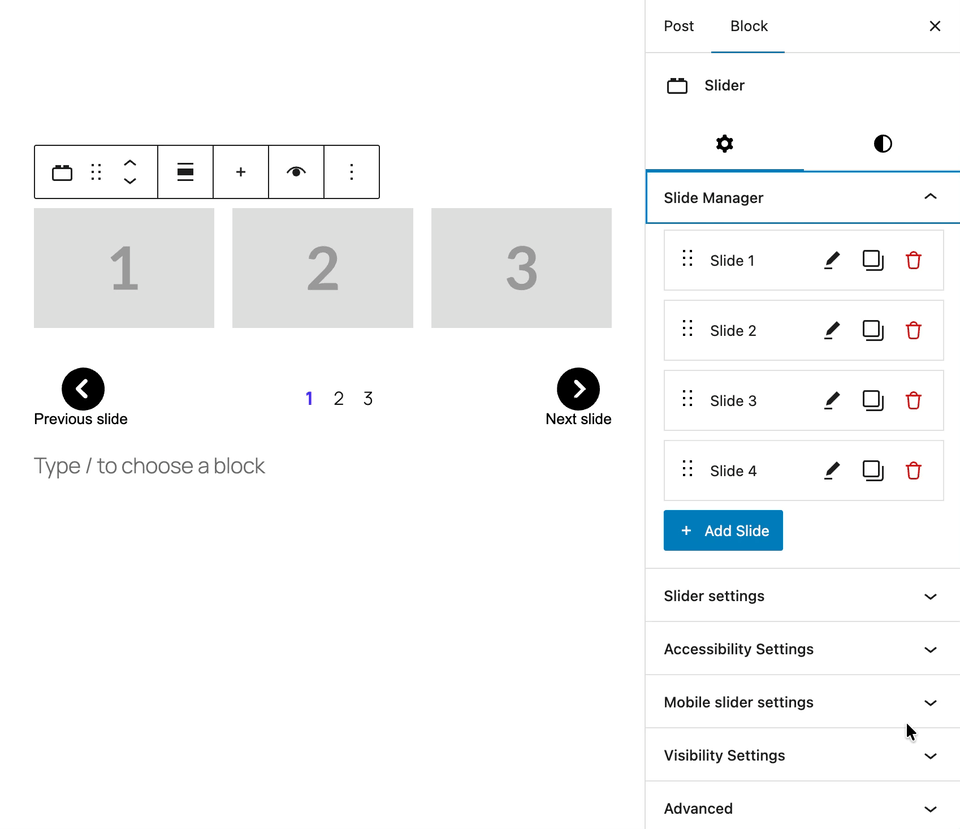The image size is (960, 829).
Task: Click the edit pencil icon for Slide 1
Action: (x=831, y=261)
